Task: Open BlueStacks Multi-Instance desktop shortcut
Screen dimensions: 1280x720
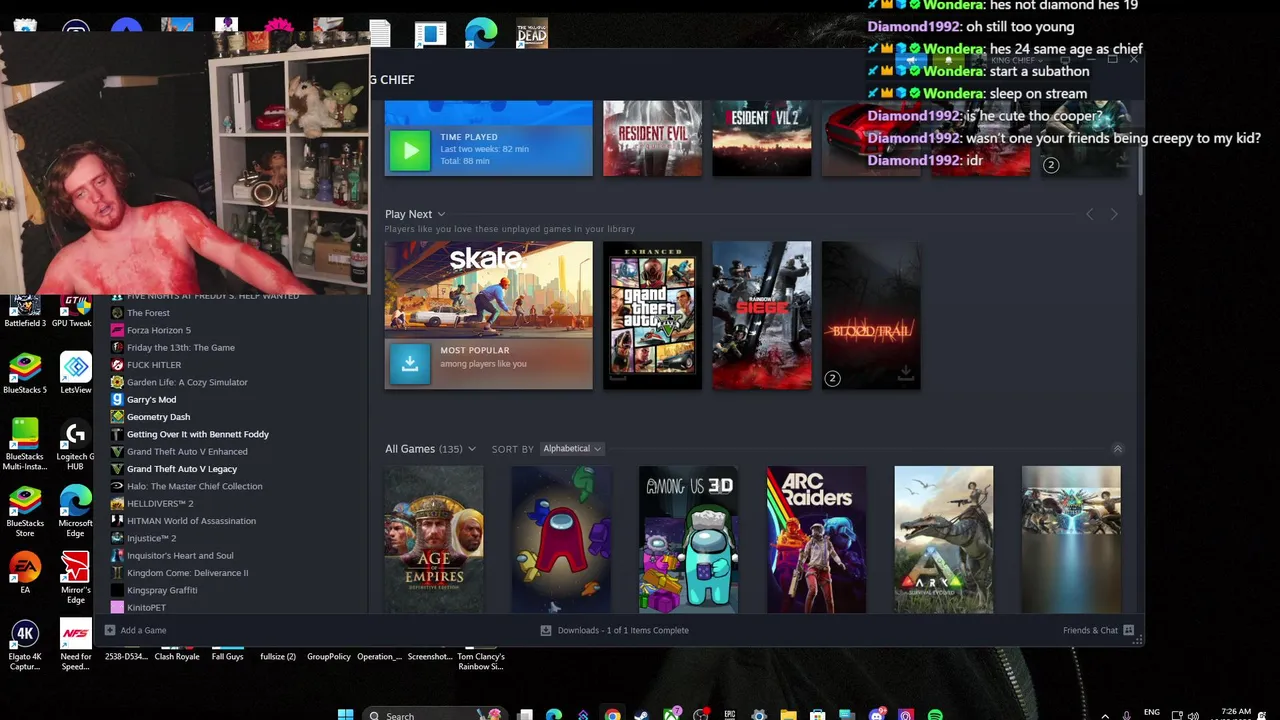Action: pyautogui.click(x=25, y=445)
